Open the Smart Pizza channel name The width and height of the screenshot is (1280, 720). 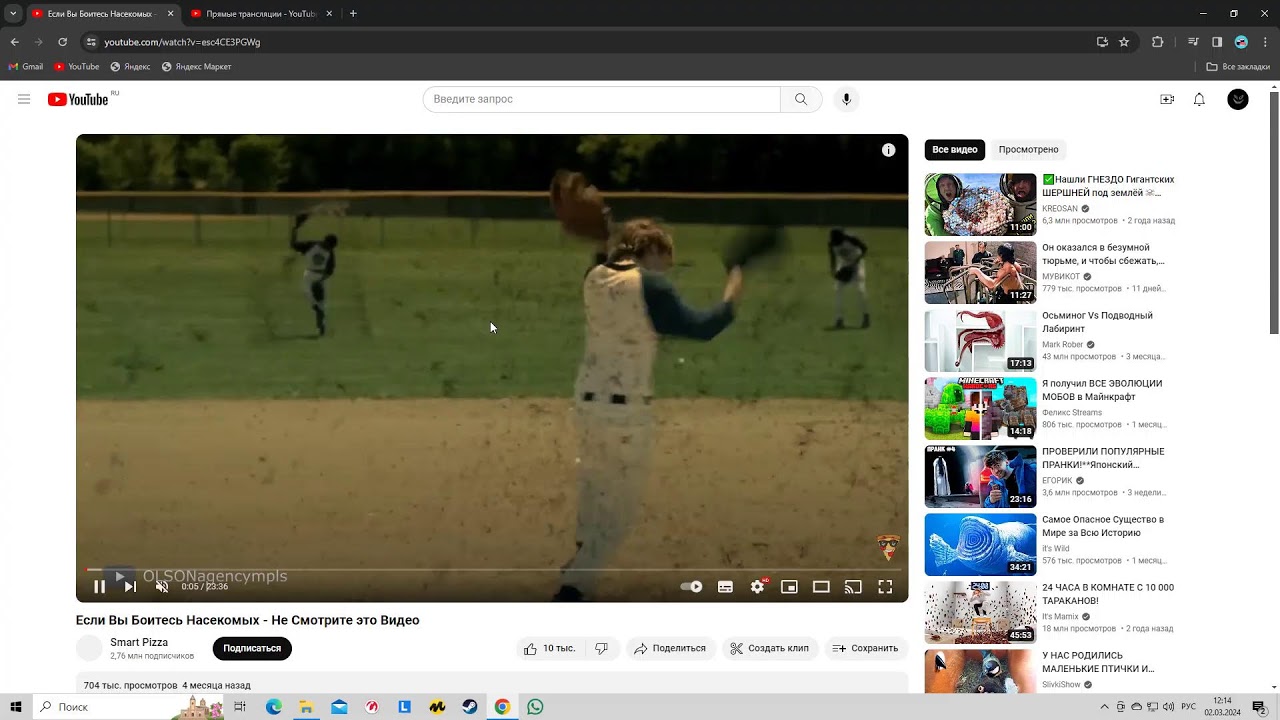139,642
